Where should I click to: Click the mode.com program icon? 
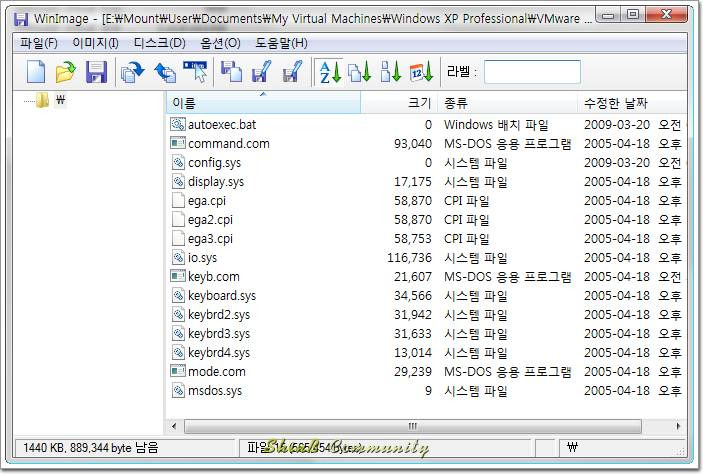click(178, 371)
